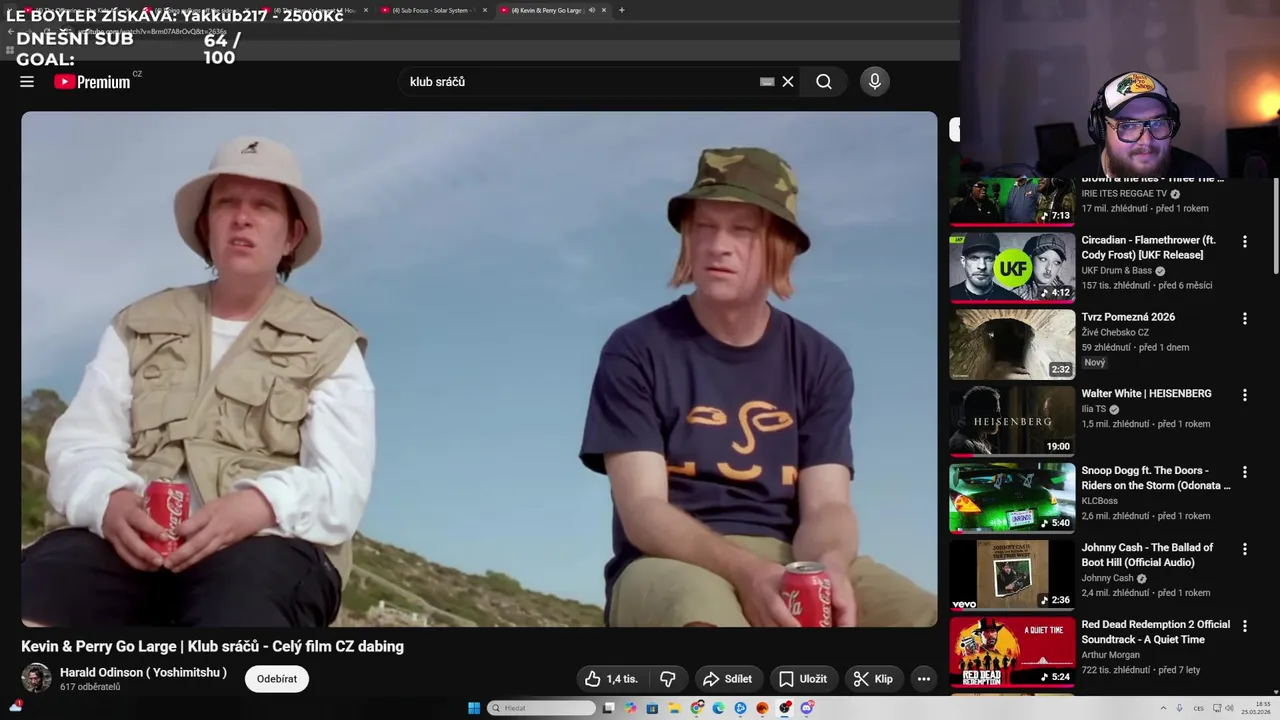The image size is (1280, 720).
Task: Open IRIE ITES REGGAE TV video thumbnail
Action: click(1012, 201)
